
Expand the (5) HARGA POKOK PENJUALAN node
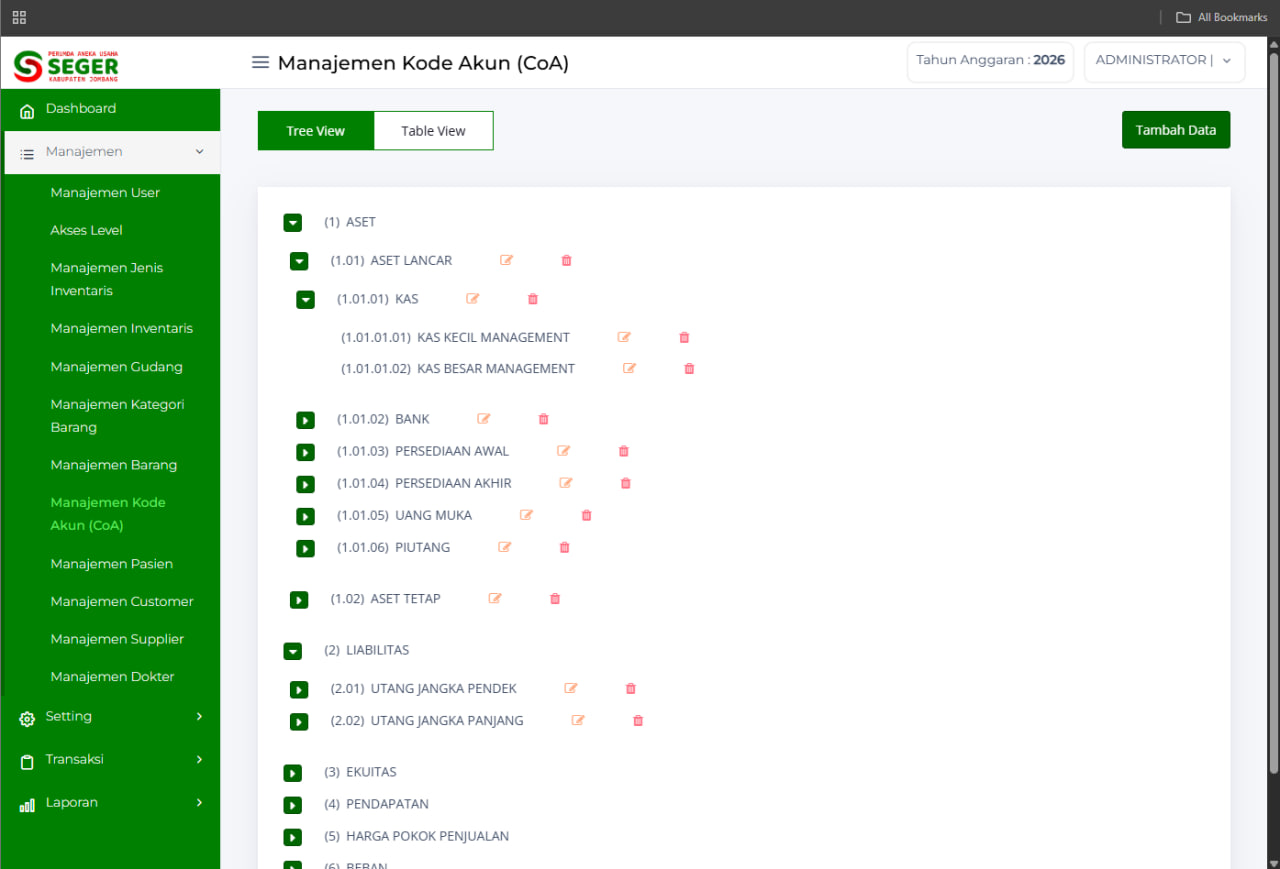[x=293, y=837]
